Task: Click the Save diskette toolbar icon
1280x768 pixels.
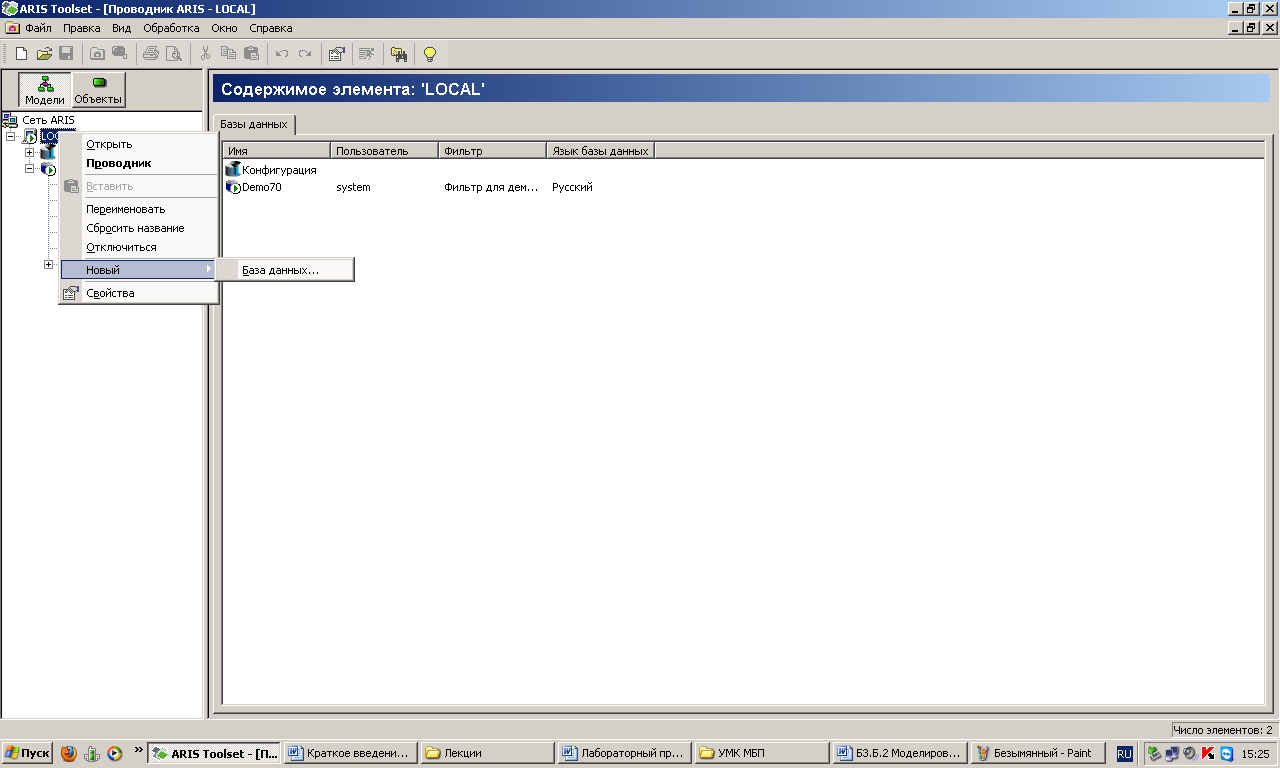Action: (66, 54)
